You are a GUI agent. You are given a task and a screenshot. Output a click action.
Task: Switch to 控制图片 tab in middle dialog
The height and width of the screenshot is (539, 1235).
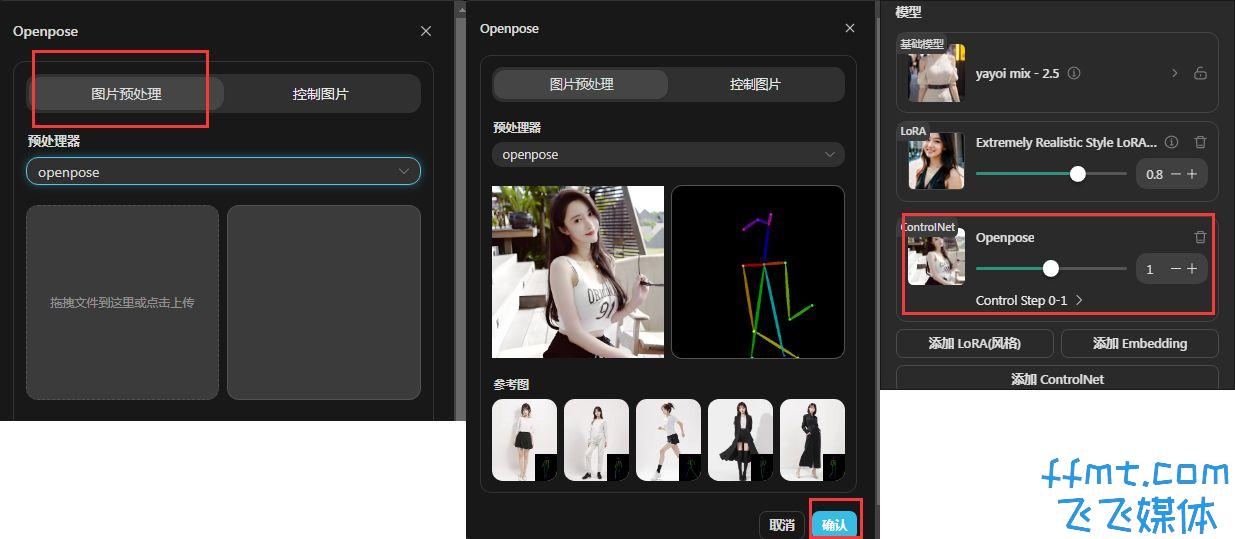[x=755, y=84]
